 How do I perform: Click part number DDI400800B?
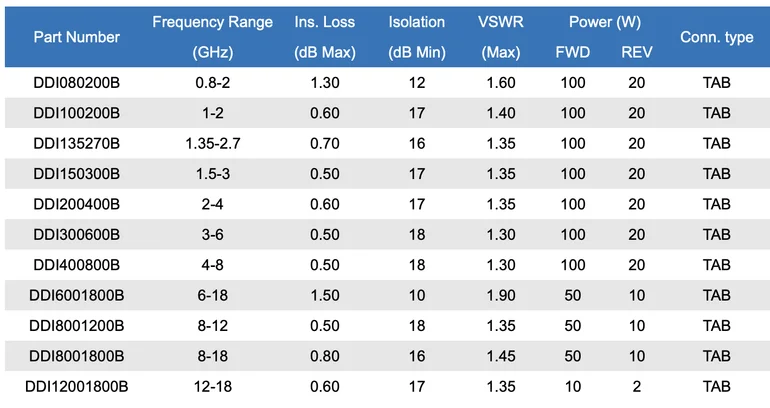77,265
